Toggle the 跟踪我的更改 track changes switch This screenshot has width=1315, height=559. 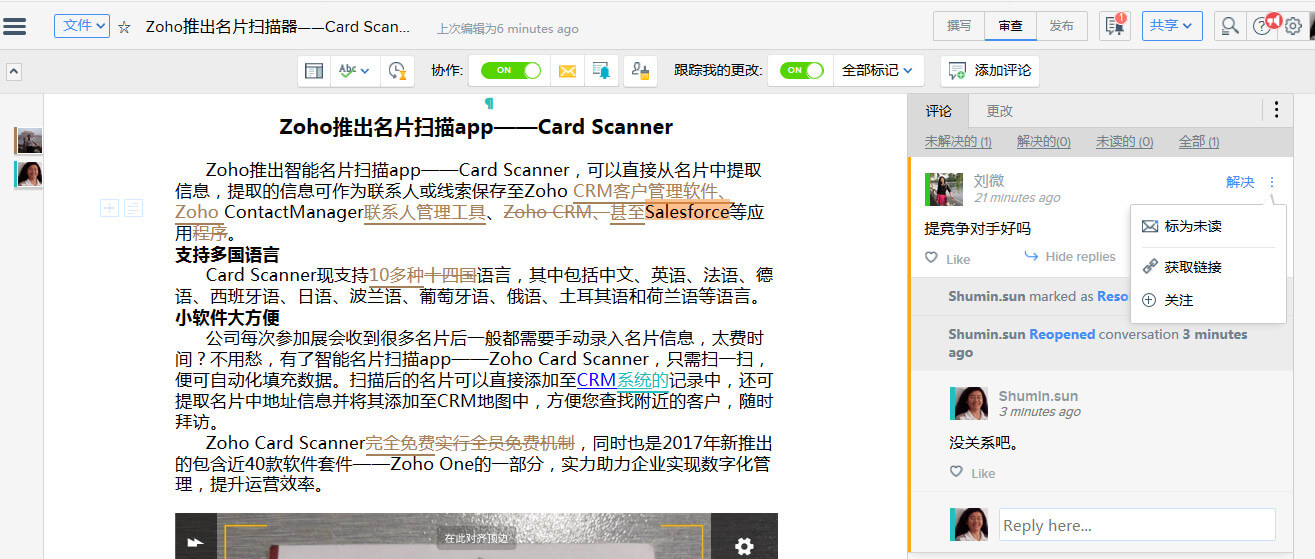(802, 71)
